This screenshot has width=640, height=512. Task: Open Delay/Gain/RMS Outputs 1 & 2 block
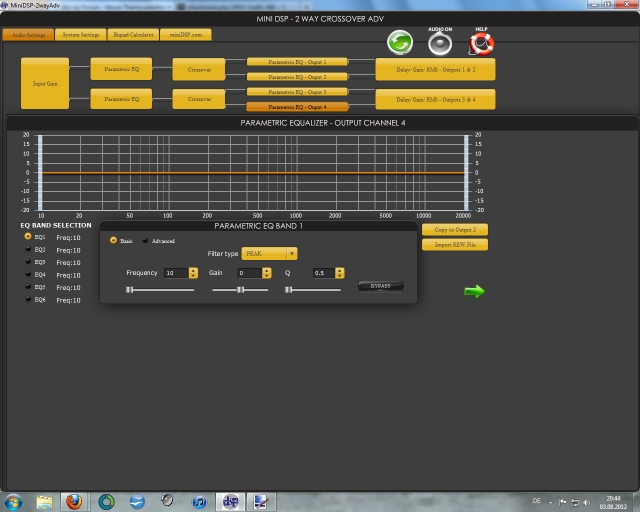436,69
